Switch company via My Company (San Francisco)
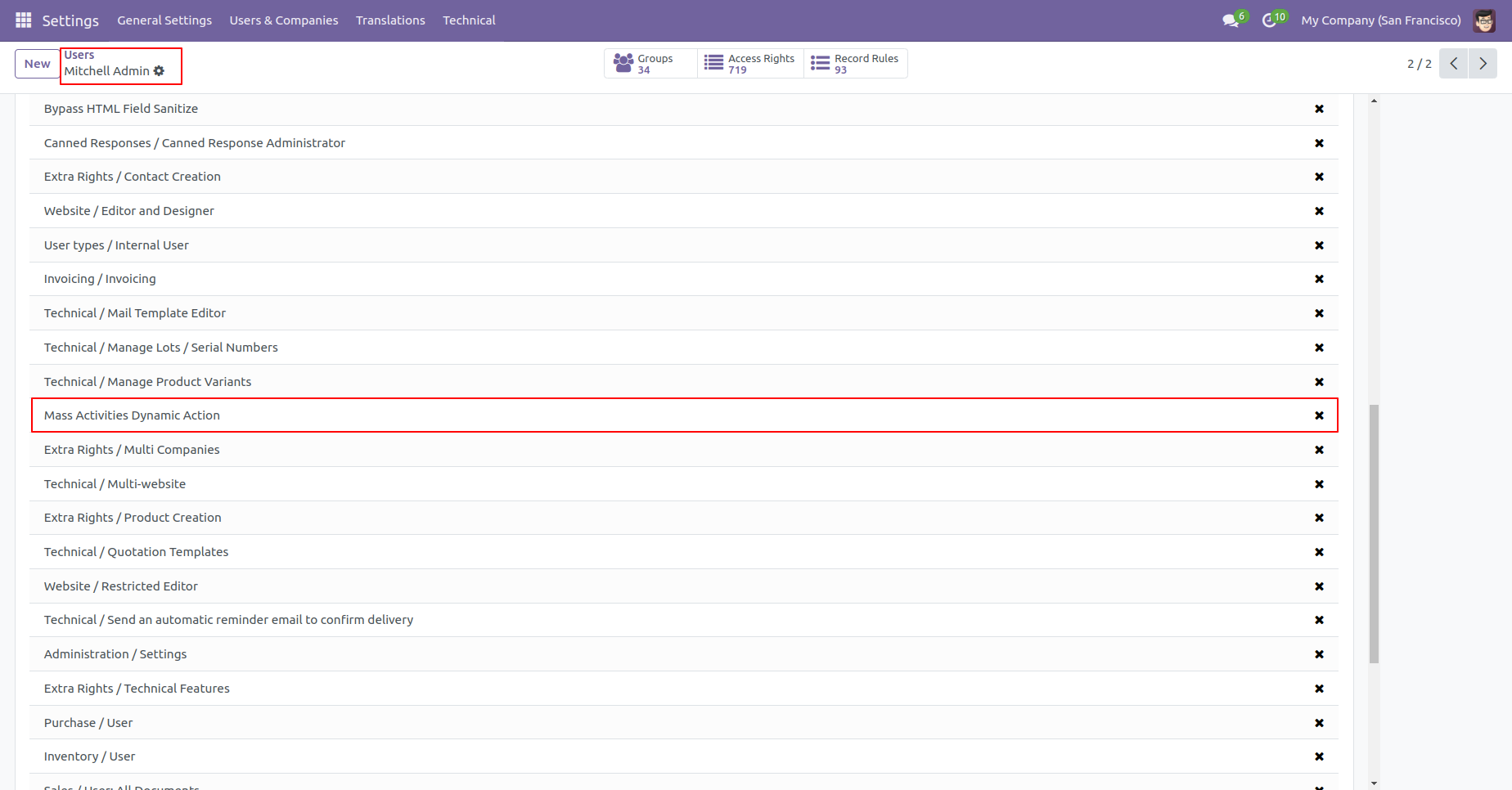The image size is (1512, 790). [x=1381, y=20]
